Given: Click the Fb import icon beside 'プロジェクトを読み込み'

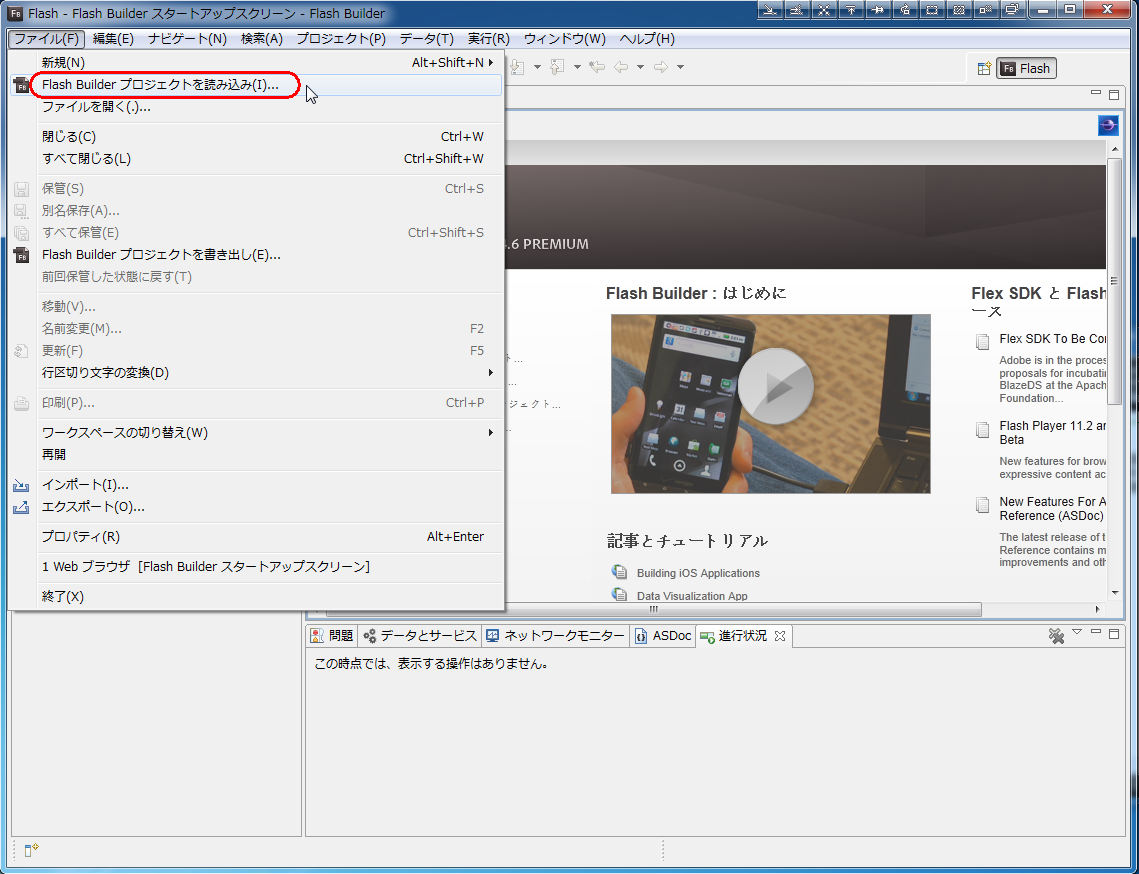Looking at the screenshot, I should click(x=22, y=86).
